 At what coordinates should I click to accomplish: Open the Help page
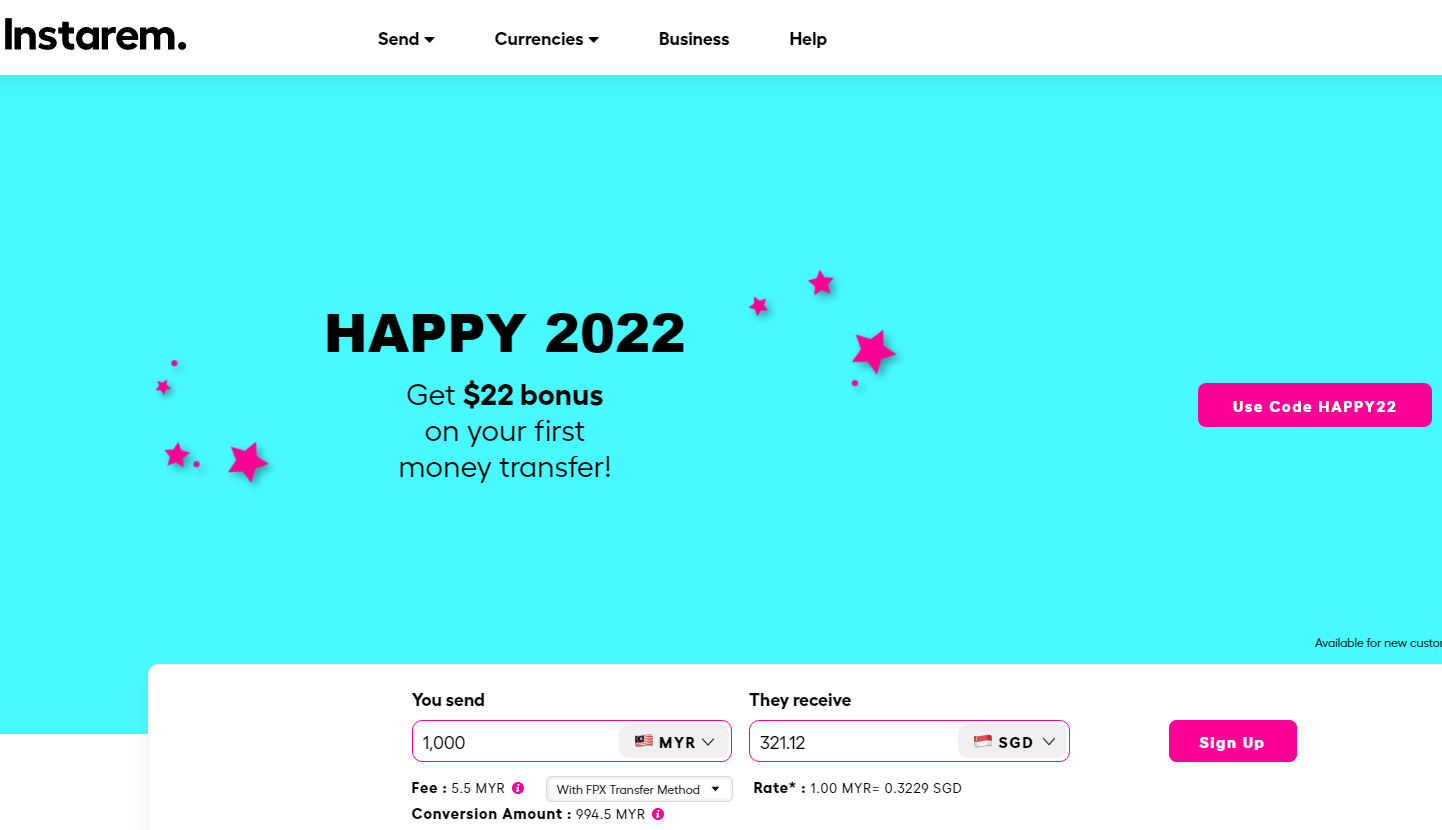pyautogui.click(x=808, y=39)
